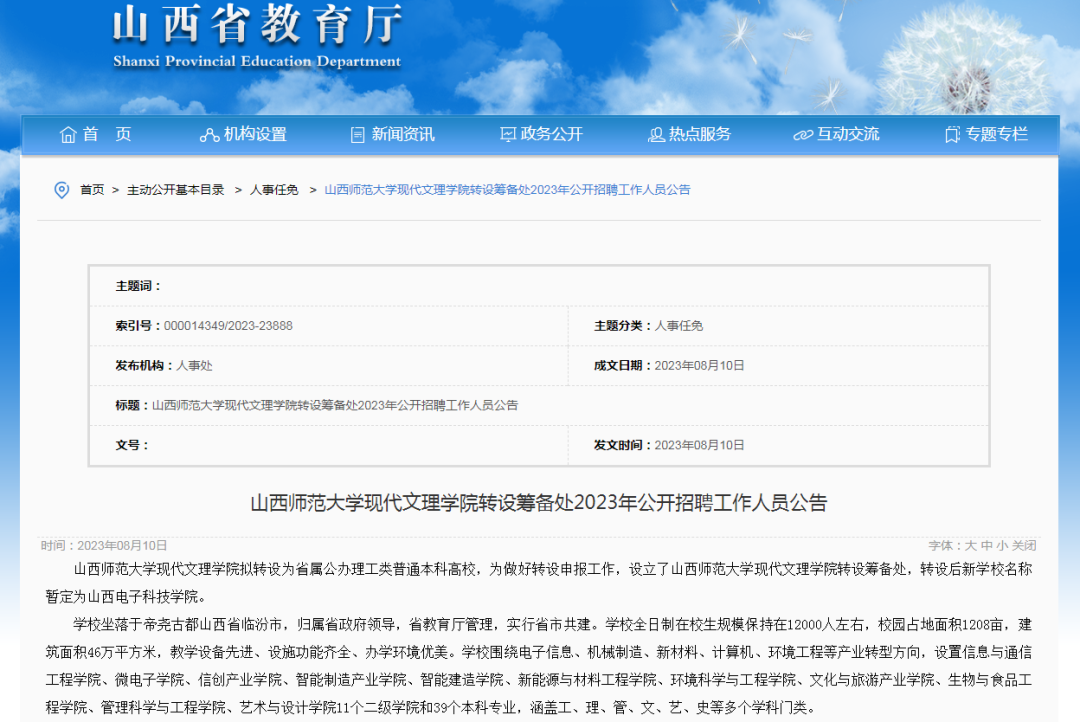
Task: Open 人事任免 breadcrumb link
Action: click(x=274, y=190)
